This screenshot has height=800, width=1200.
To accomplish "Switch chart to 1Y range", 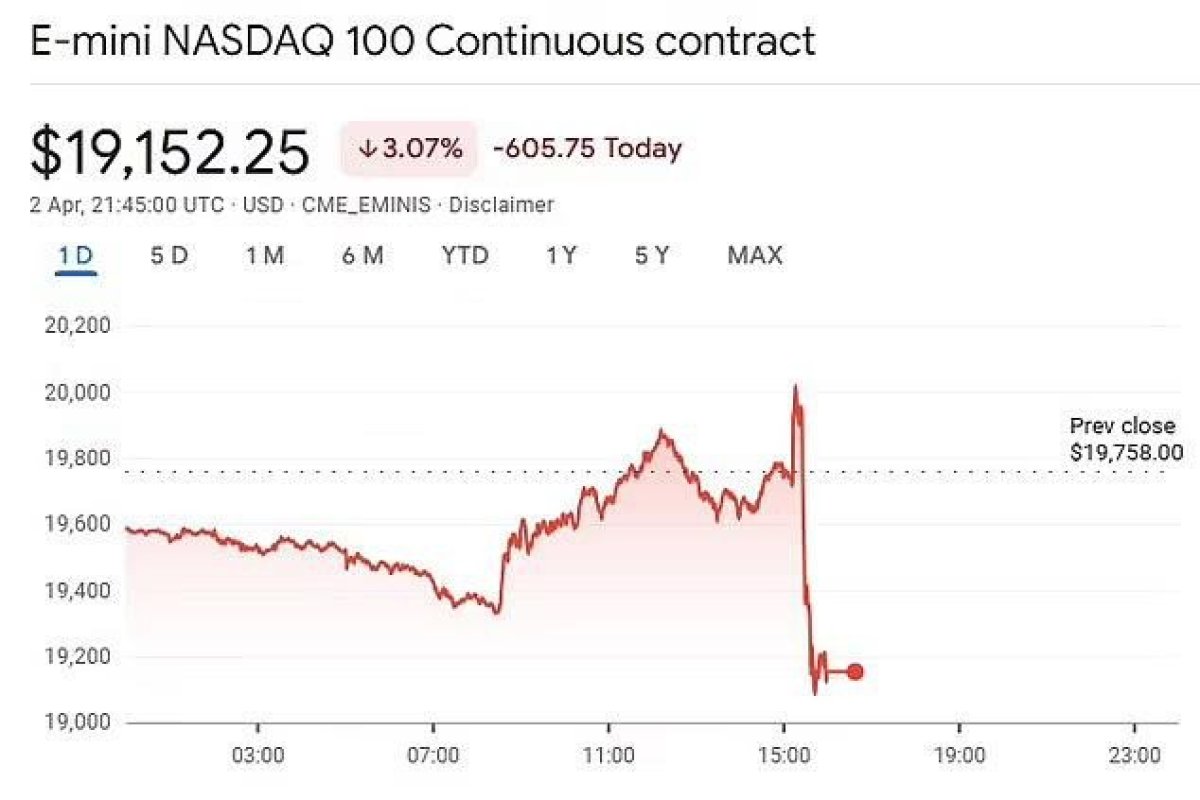I will tap(561, 256).
